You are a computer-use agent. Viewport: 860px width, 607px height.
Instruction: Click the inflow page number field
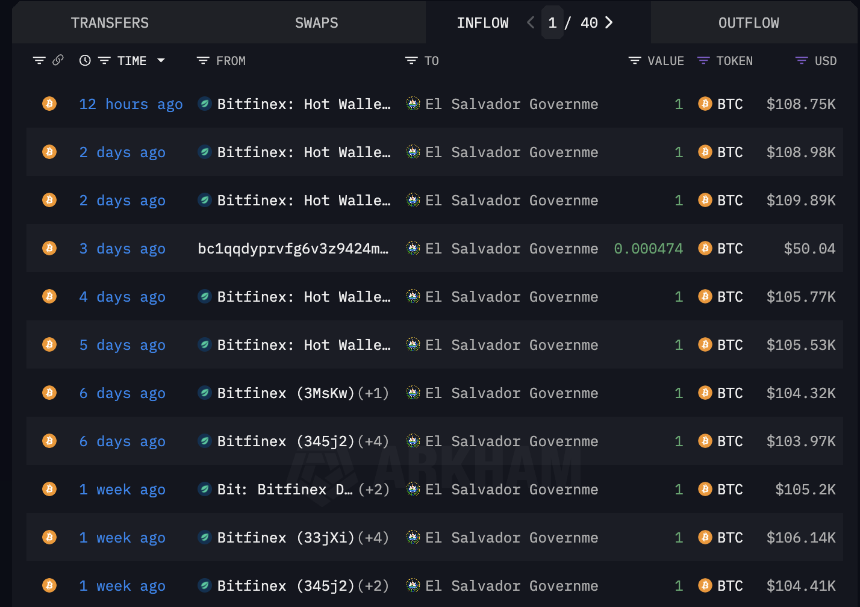(552, 22)
